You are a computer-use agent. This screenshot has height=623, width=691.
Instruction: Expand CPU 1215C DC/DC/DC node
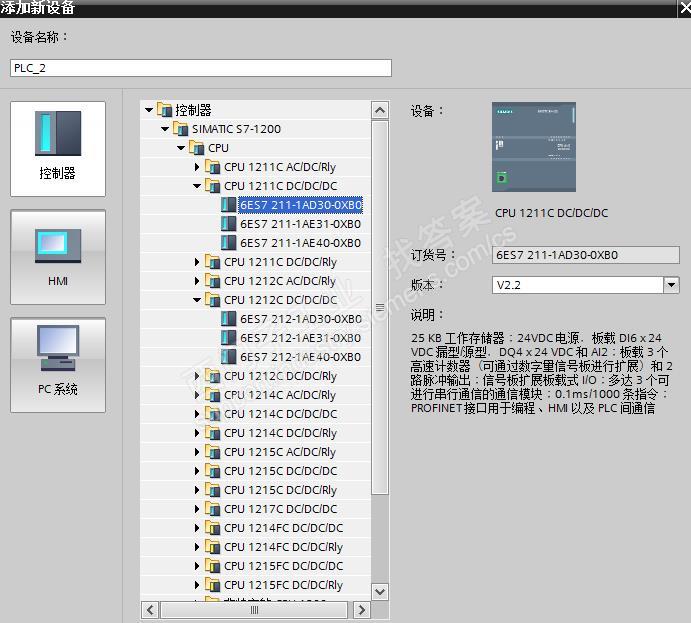(197, 471)
